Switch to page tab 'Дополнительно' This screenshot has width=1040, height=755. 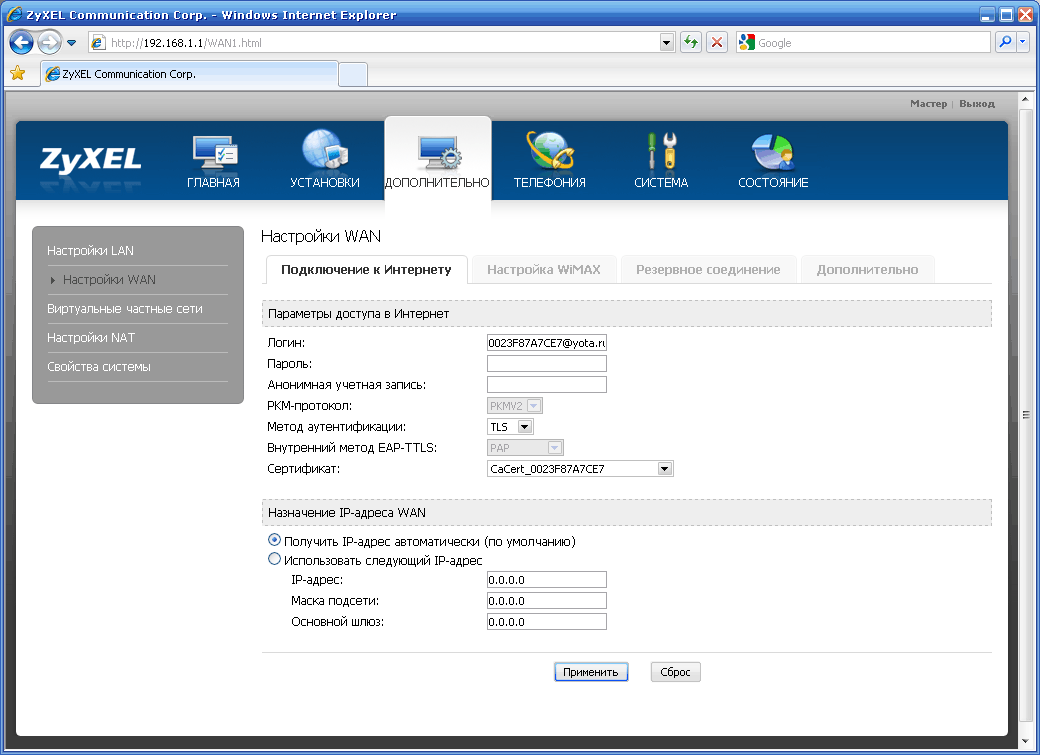867,269
